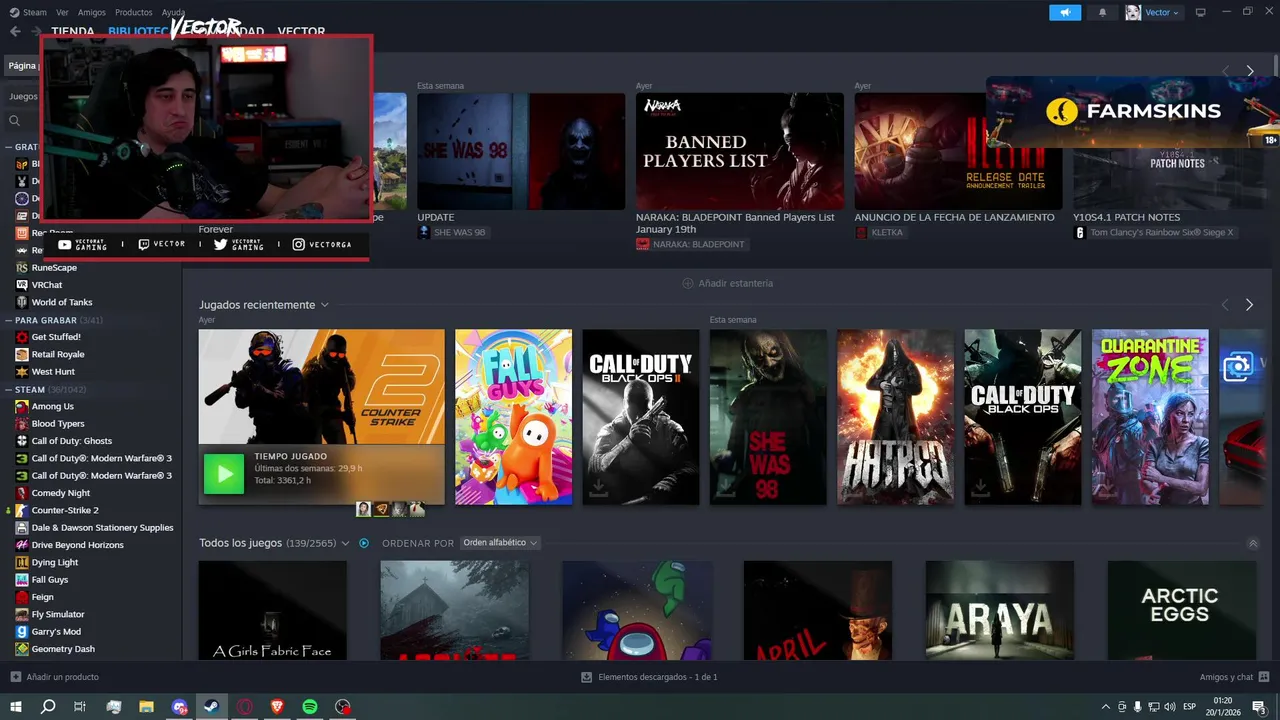
Task: Open the notifications bell
Action: point(1103,12)
